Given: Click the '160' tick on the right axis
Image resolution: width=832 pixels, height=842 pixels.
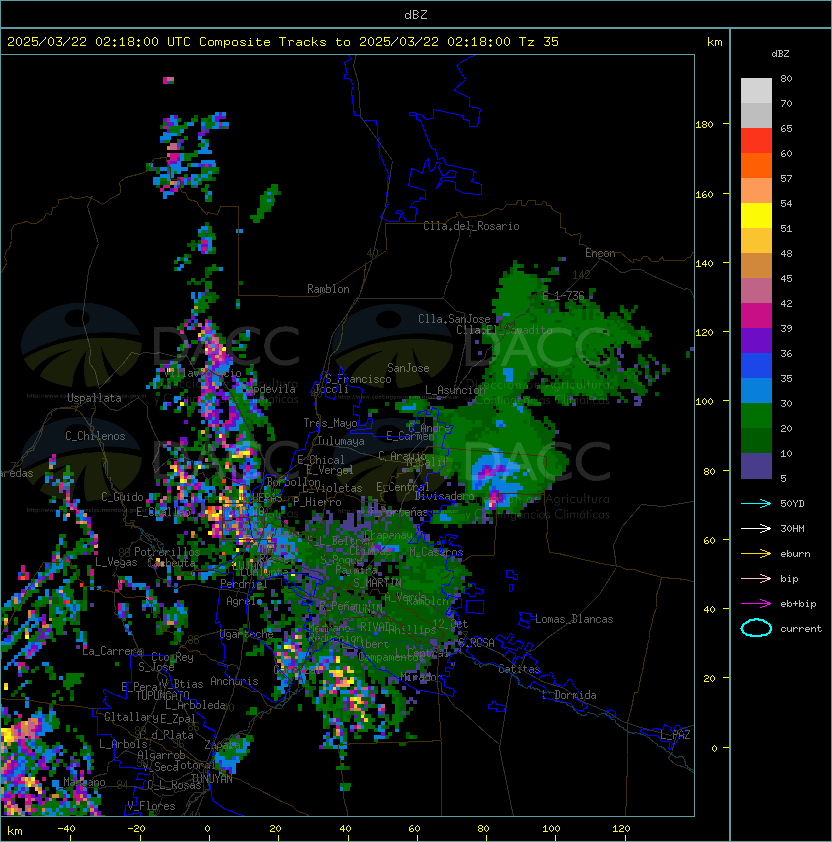Looking at the screenshot, I should pos(704,194).
